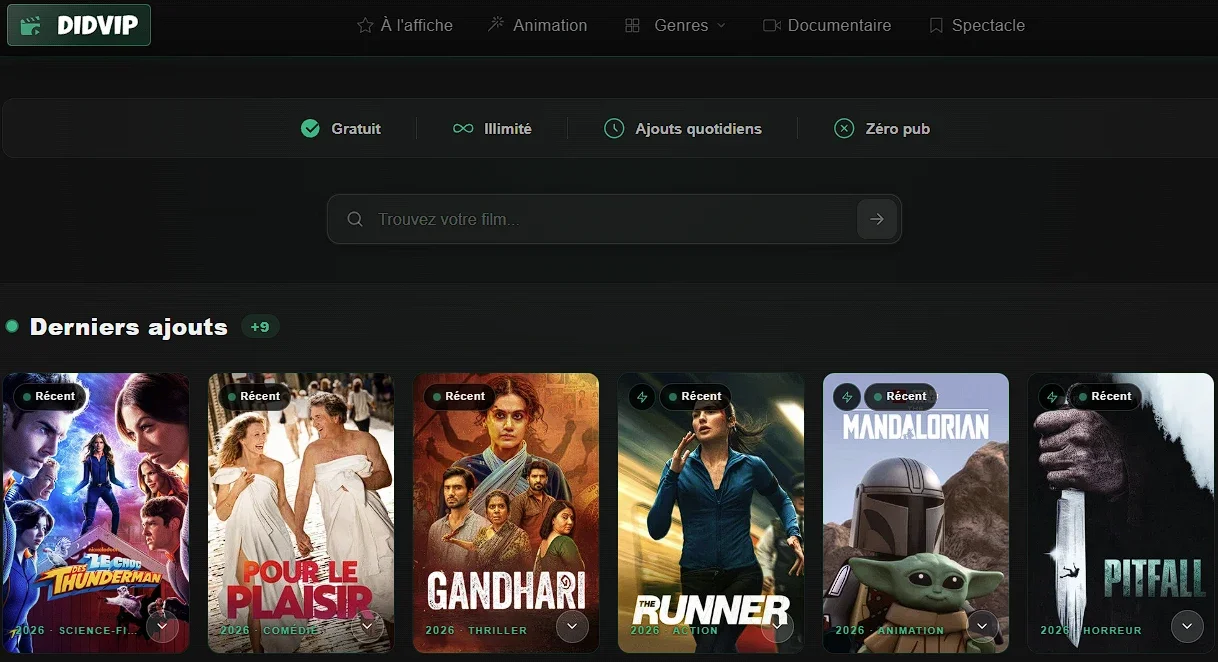Click the "2026 · THRILLER" label on Gandhari

pyautogui.click(x=476, y=630)
